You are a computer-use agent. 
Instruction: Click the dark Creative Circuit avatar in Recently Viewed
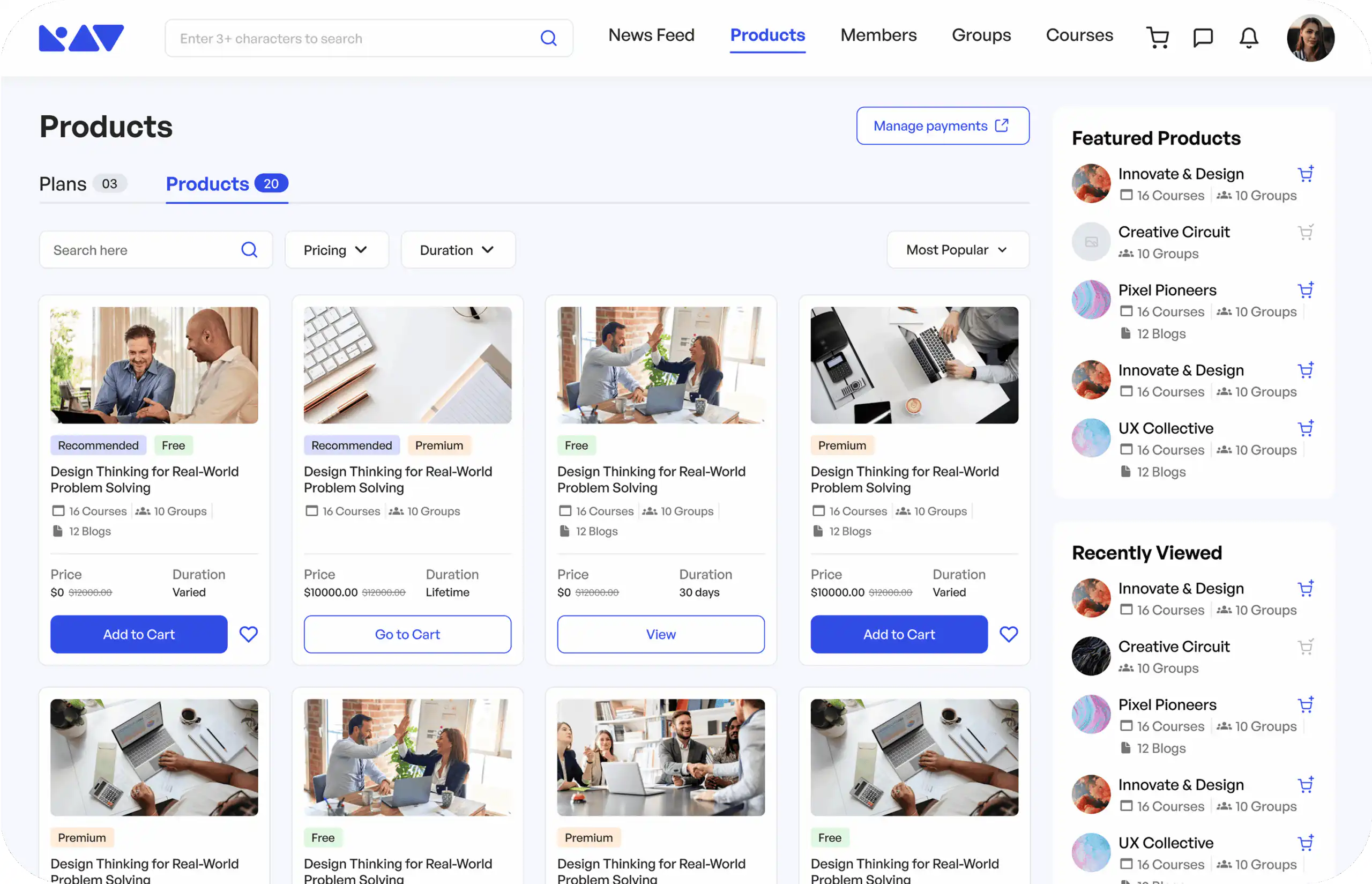click(1091, 656)
